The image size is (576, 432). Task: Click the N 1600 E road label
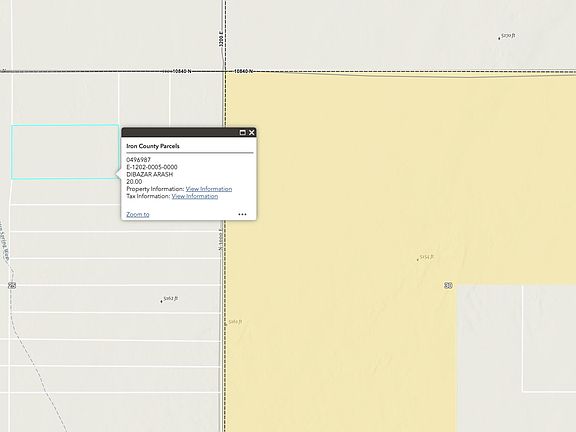(220, 240)
